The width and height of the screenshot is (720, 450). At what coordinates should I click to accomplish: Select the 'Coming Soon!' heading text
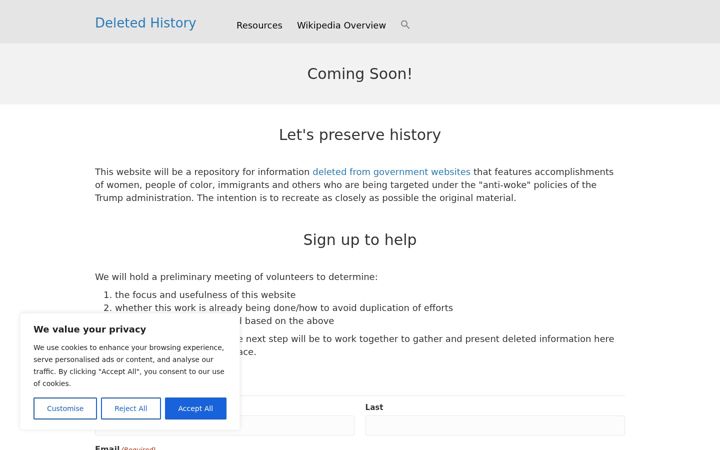360,74
